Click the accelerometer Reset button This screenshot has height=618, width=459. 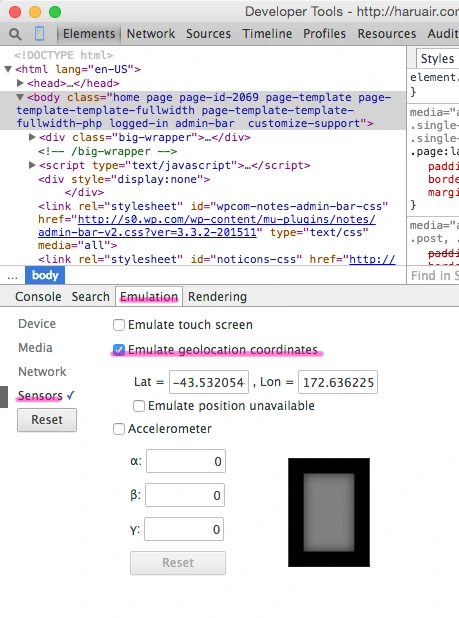pos(178,563)
